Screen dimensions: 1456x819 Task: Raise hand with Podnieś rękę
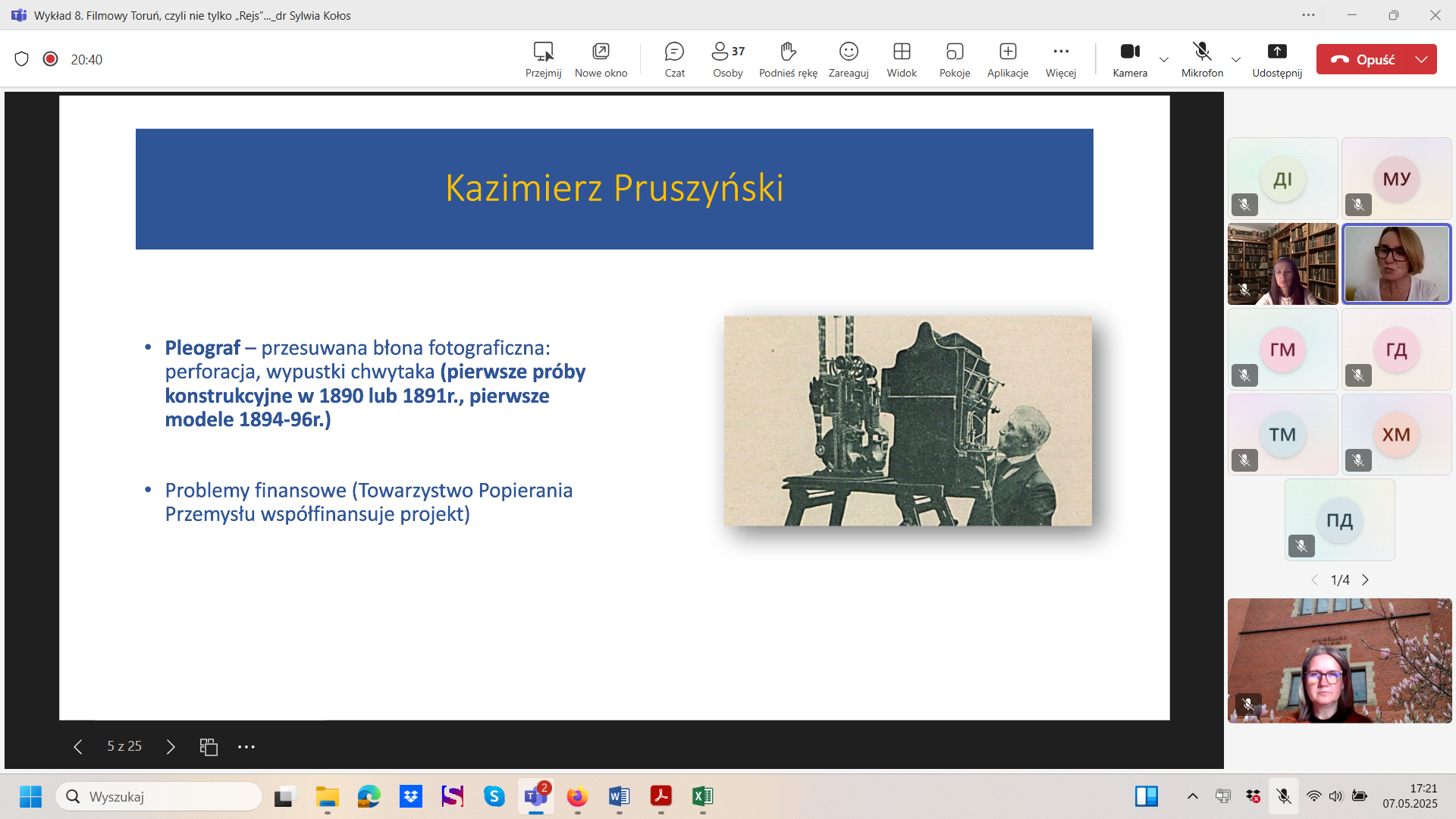[x=788, y=59]
